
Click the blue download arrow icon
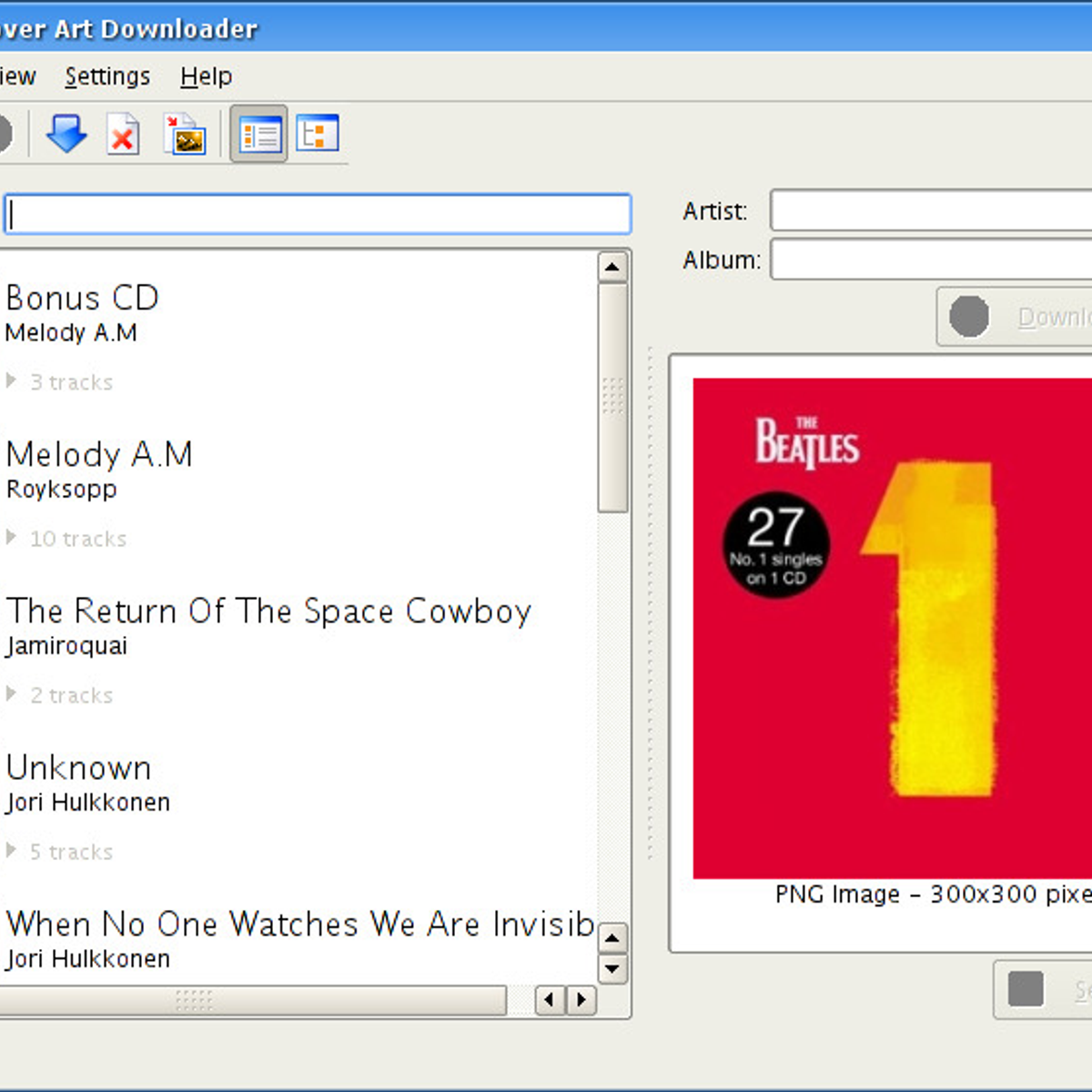pos(66,135)
